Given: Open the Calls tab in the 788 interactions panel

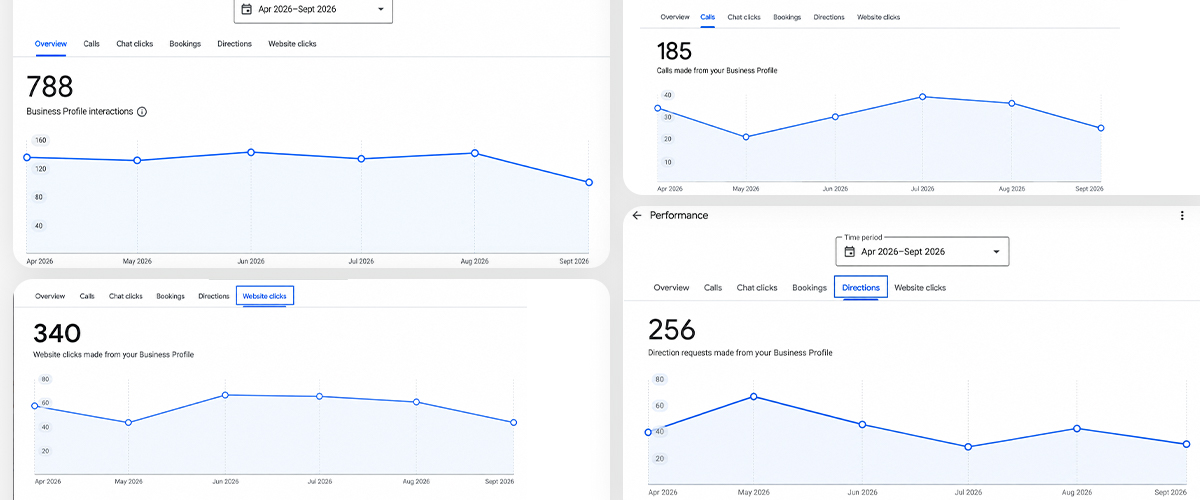Looking at the screenshot, I should coord(91,44).
